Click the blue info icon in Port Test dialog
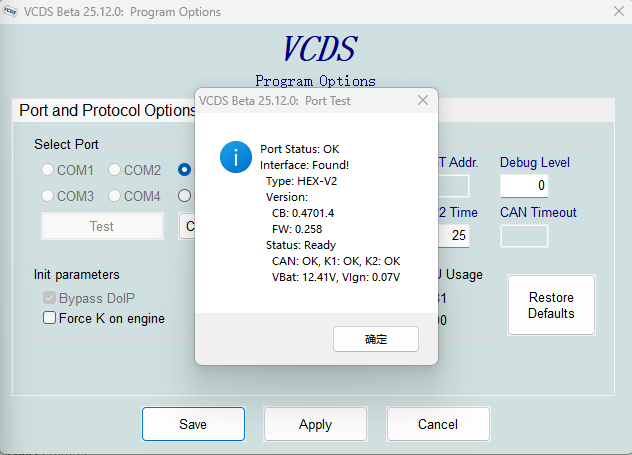This screenshot has height=455, width=632. click(236, 157)
